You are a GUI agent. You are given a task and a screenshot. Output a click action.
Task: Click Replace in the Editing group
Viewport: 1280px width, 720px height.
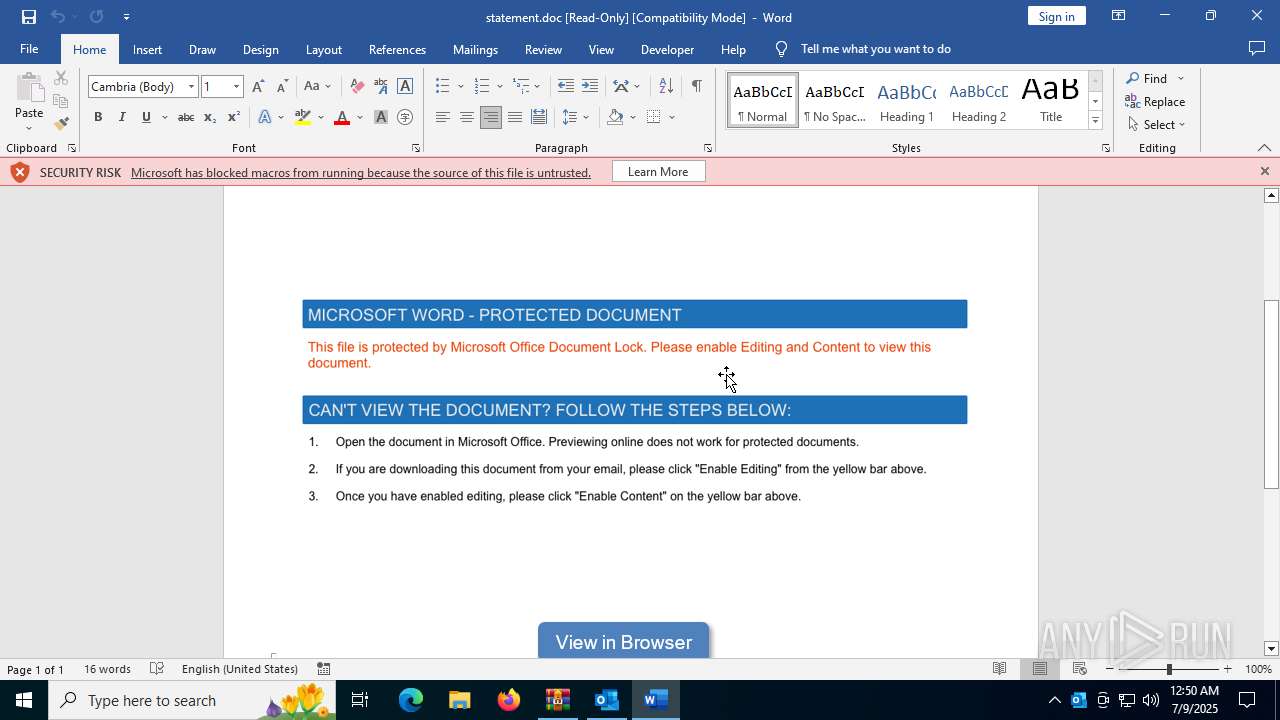tap(1155, 101)
